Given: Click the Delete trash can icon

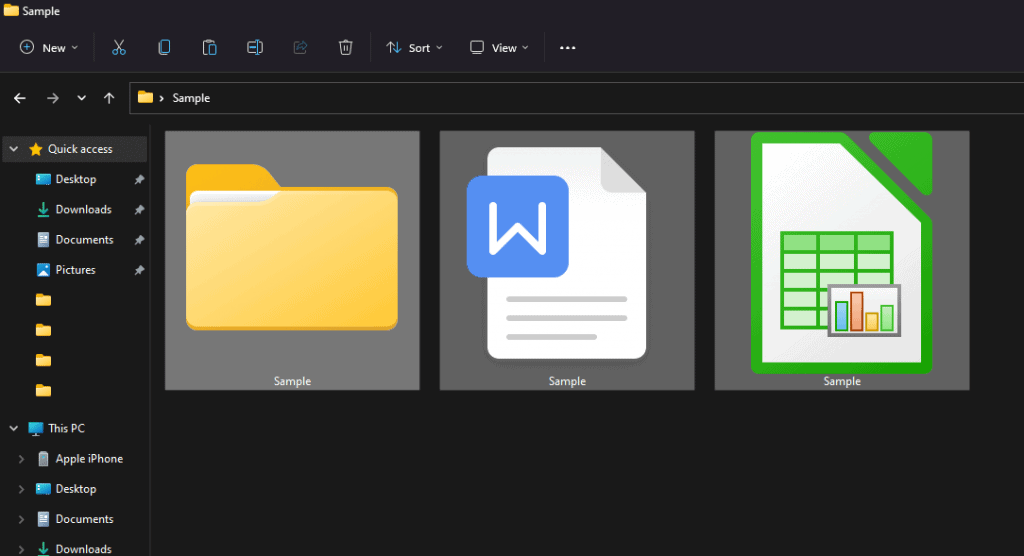Looking at the screenshot, I should pos(345,47).
